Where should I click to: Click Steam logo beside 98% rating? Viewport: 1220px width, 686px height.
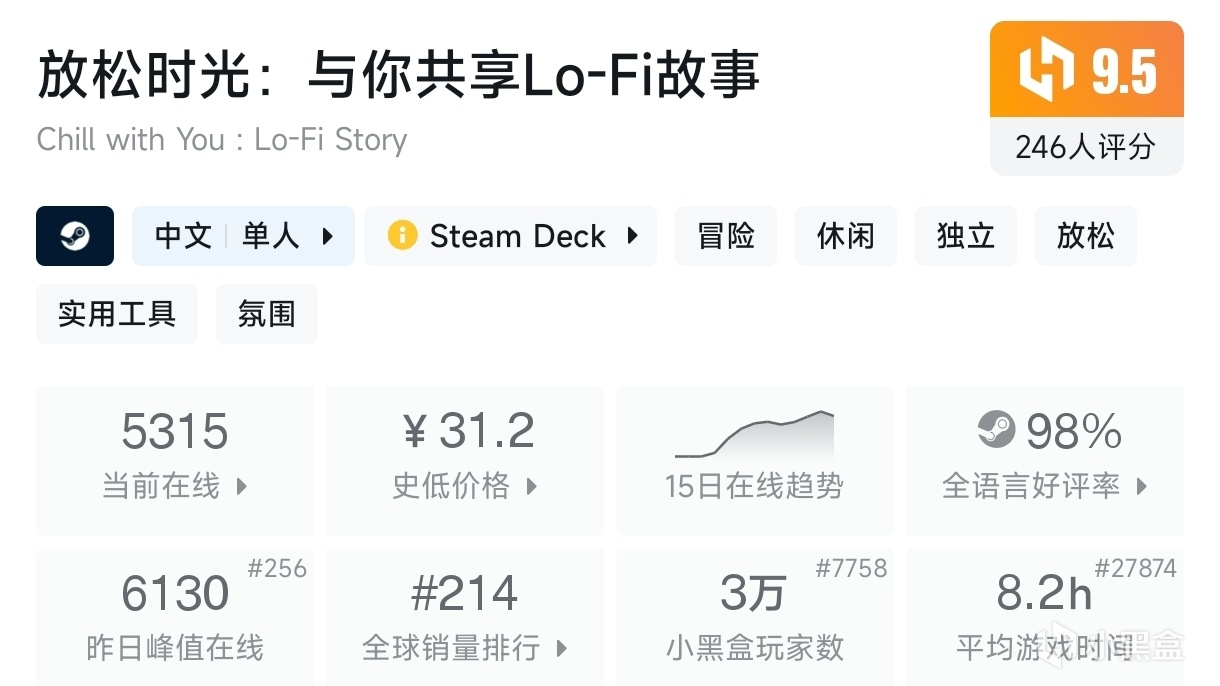[996, 431]
